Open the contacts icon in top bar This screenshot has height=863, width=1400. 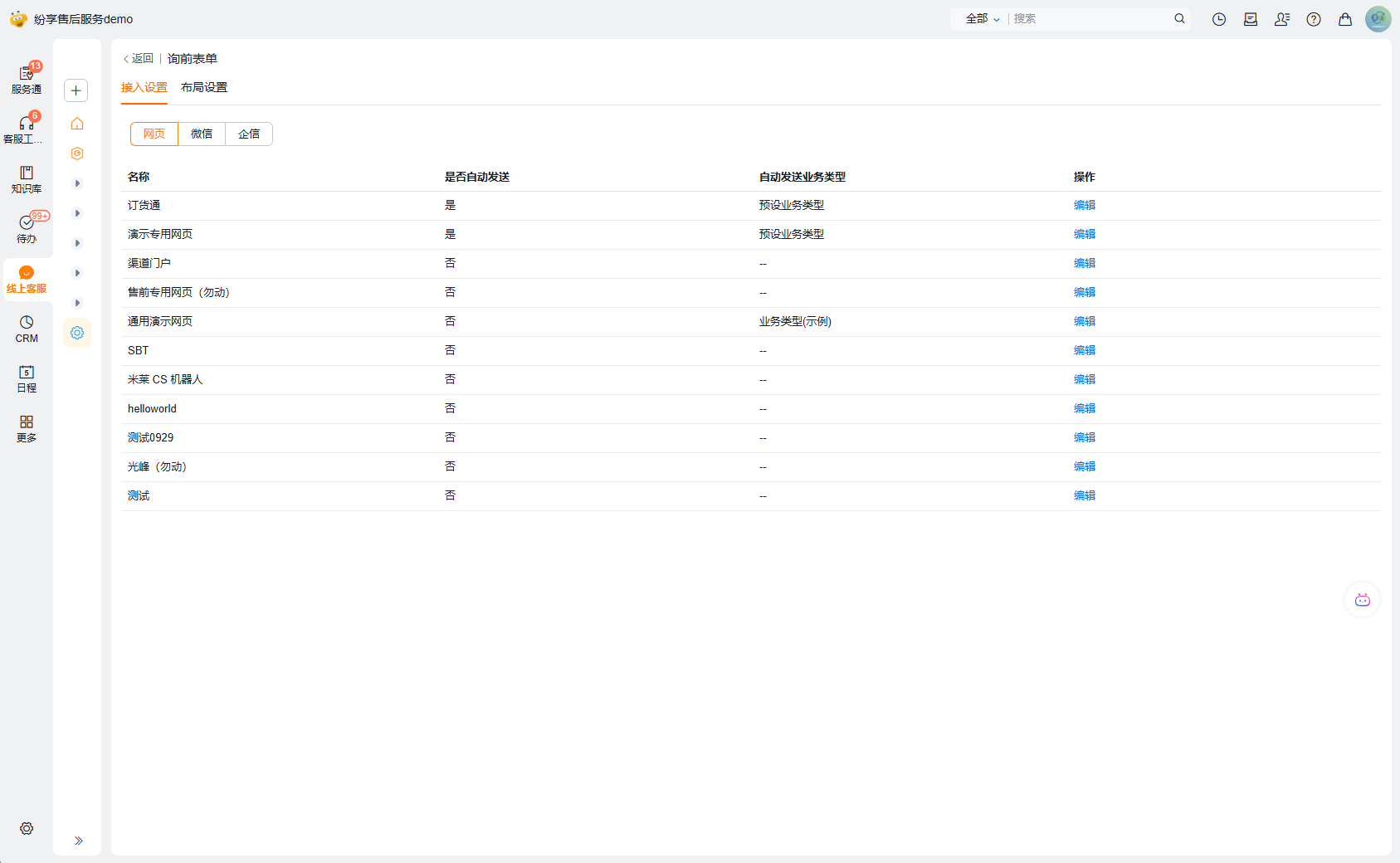point(1282,19)
